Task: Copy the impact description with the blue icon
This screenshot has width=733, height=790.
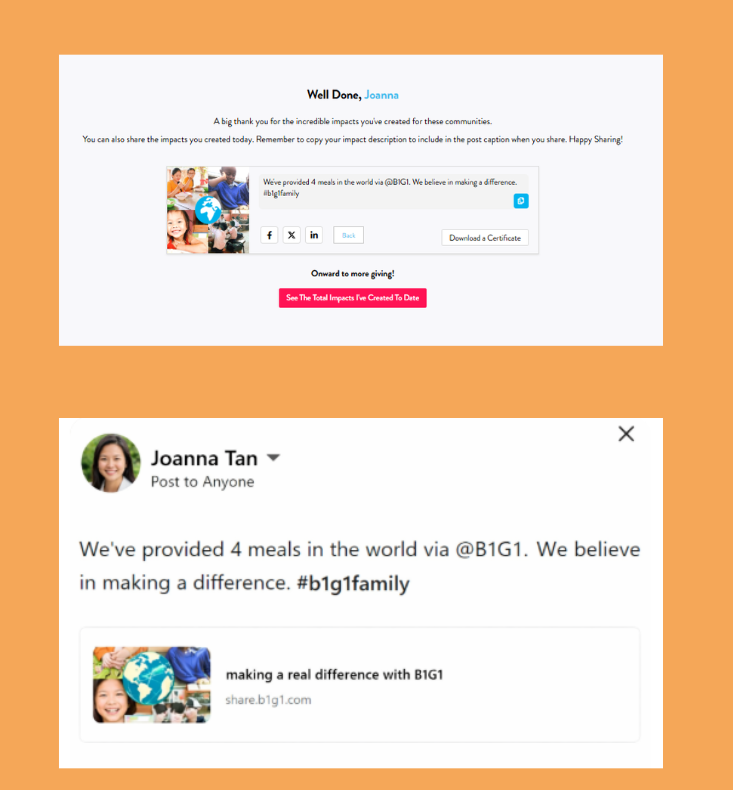Action: click(521, 201)
